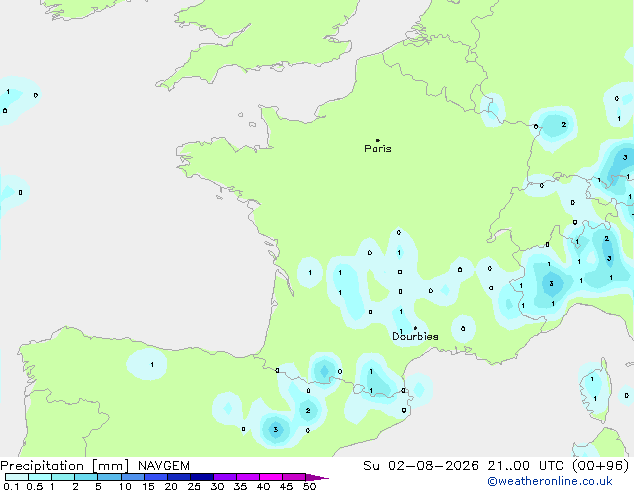Screen dimensions: 634x490
Task: Click the date 'Su 02-08-2026'
Action: 421,466
